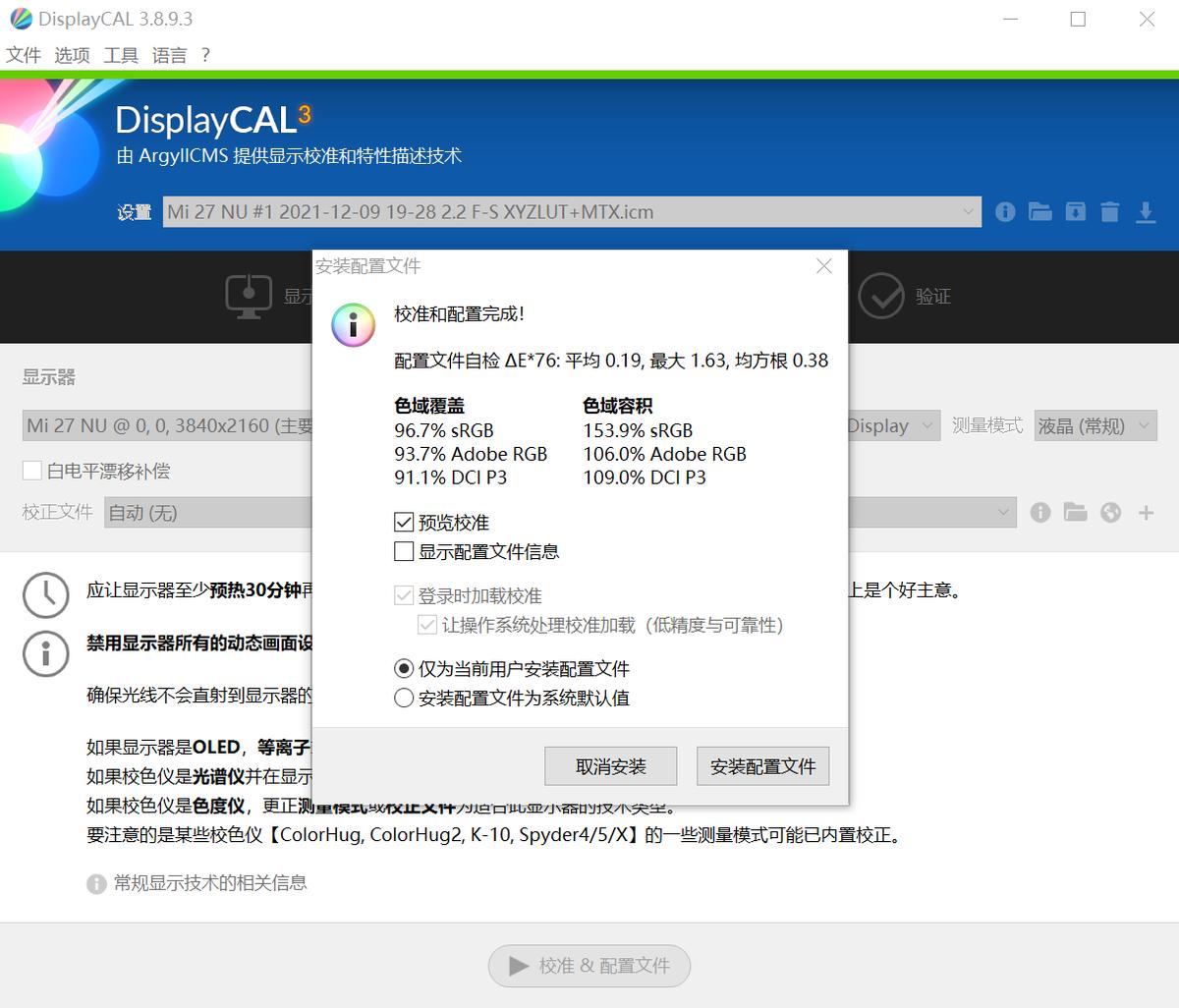The height and width of the screenshot is (1008, 1179).
Task: Click the 安装配置文件 button
Action: (x=762, y=765)
